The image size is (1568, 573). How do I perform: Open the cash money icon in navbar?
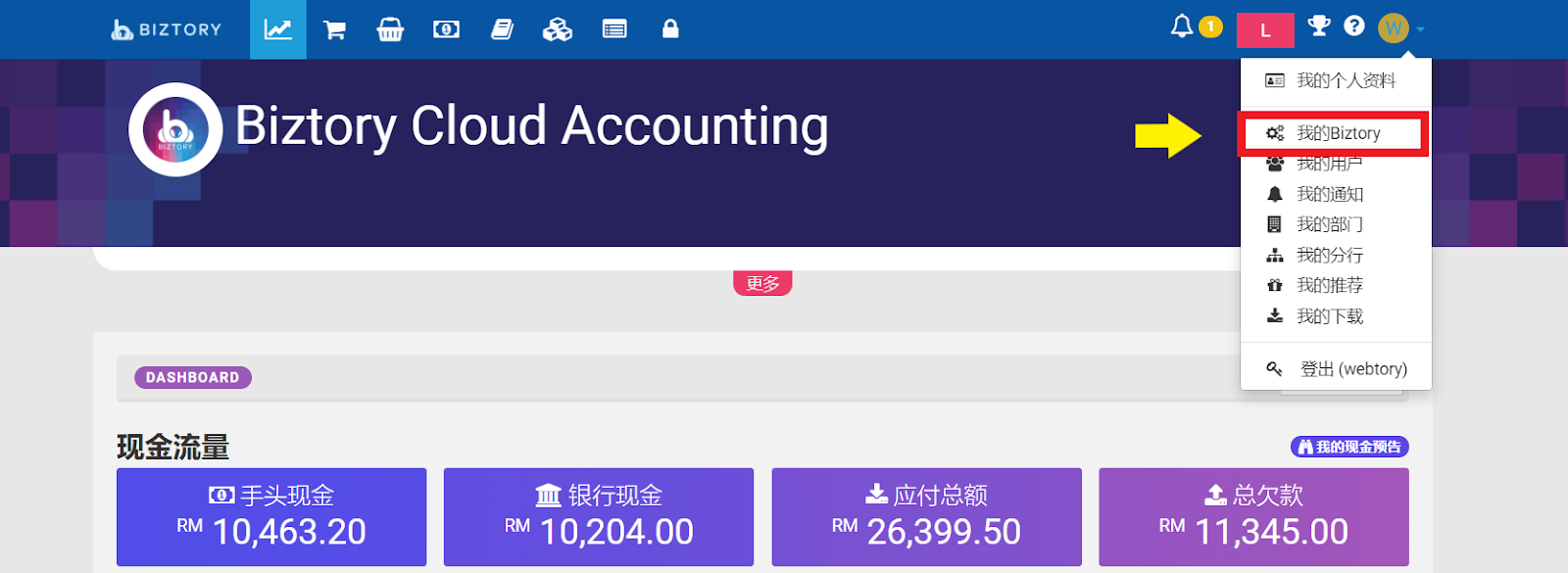pyautogui.click(x=446, y=29)
